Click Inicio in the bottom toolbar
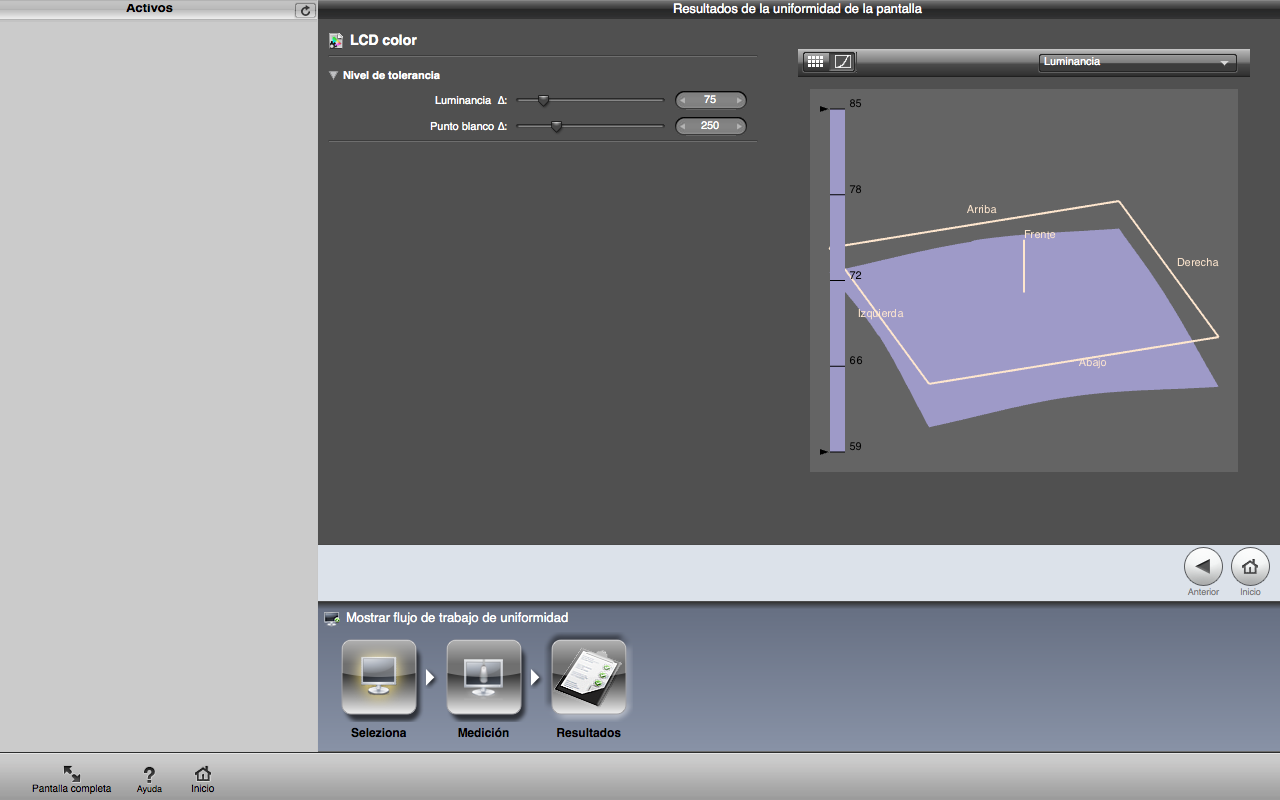Viewport: 1280px width, 800px height. (x=203, y=779)
